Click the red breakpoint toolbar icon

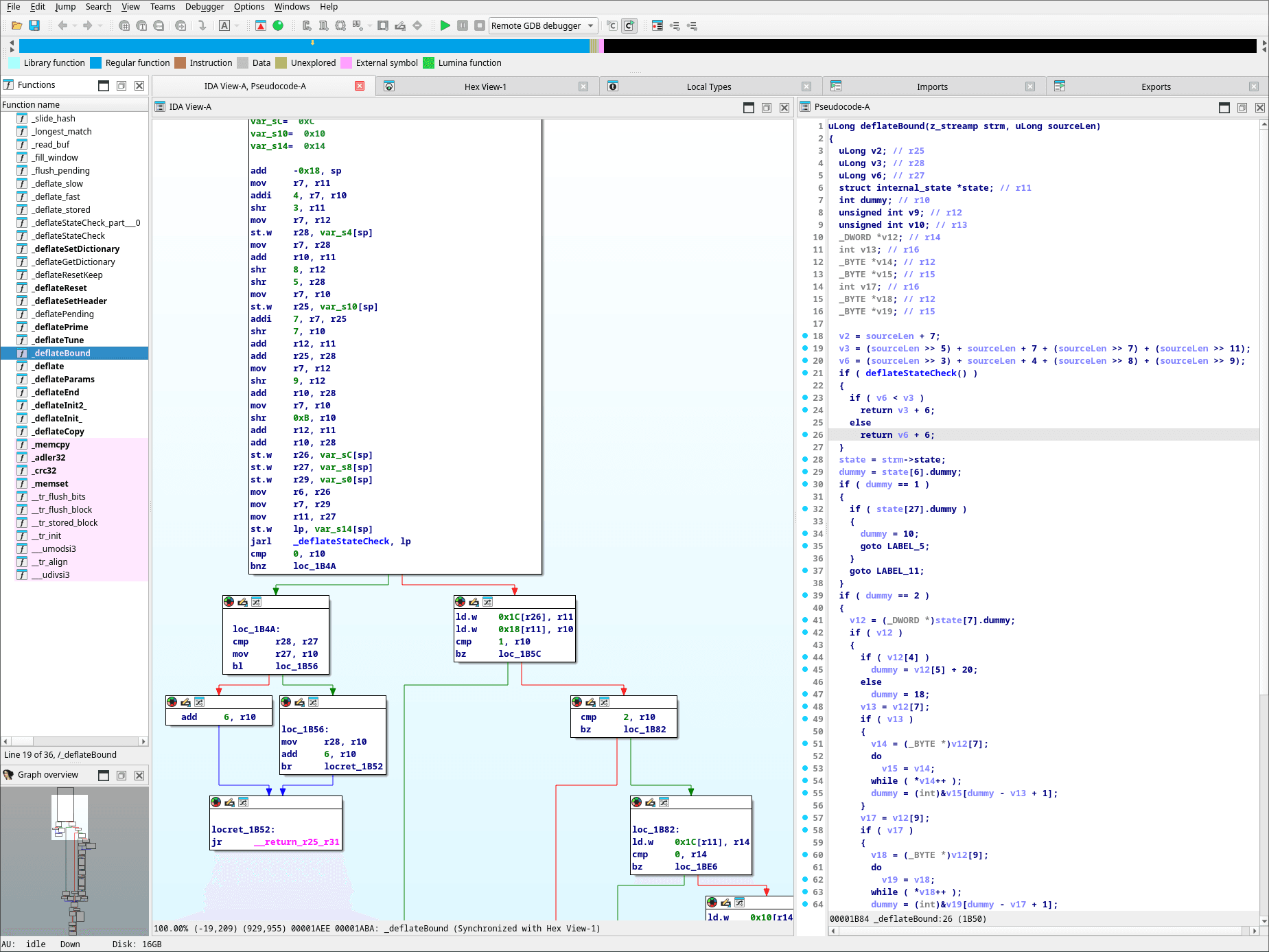[x=259, y=25]
